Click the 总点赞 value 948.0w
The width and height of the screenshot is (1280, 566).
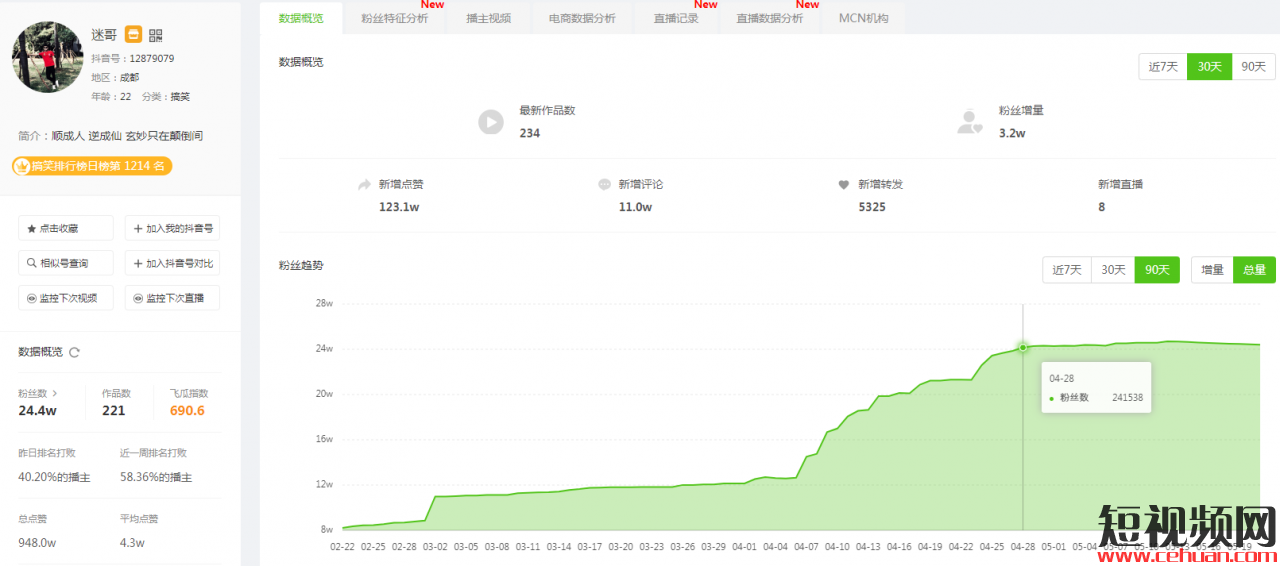[37, 543]
